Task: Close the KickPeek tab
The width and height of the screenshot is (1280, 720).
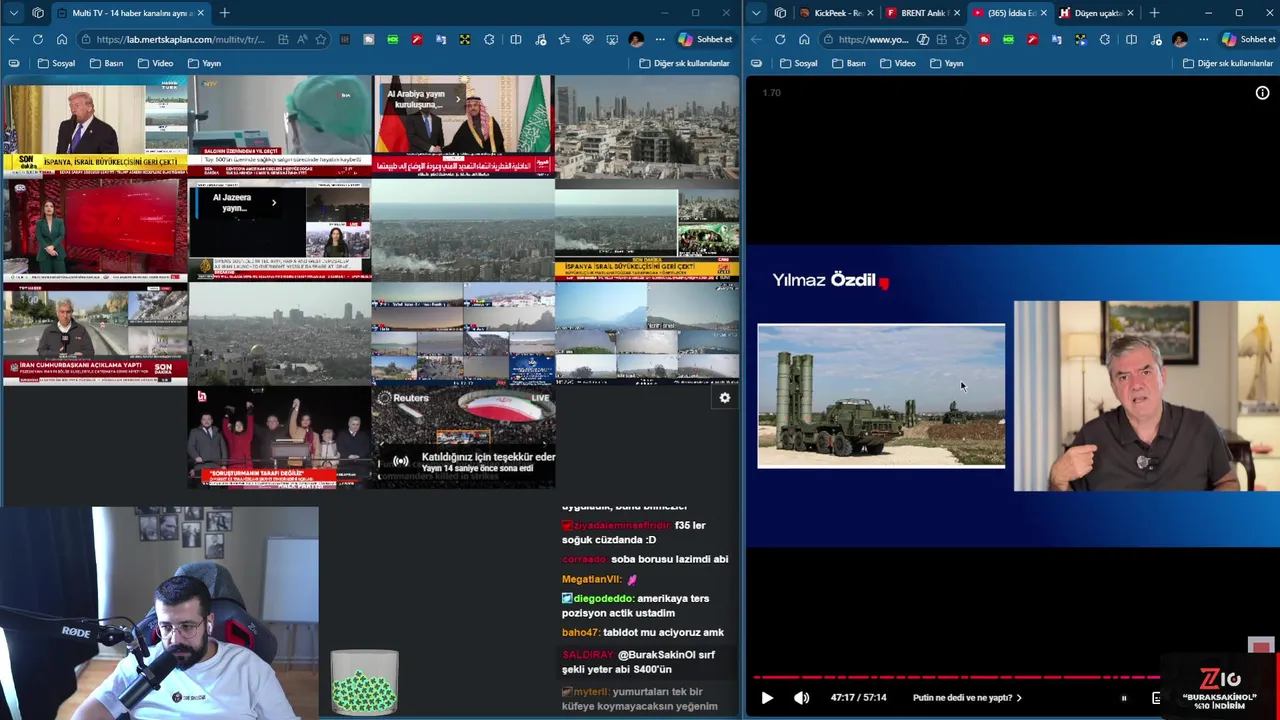Action: click(x=870, y=13)
